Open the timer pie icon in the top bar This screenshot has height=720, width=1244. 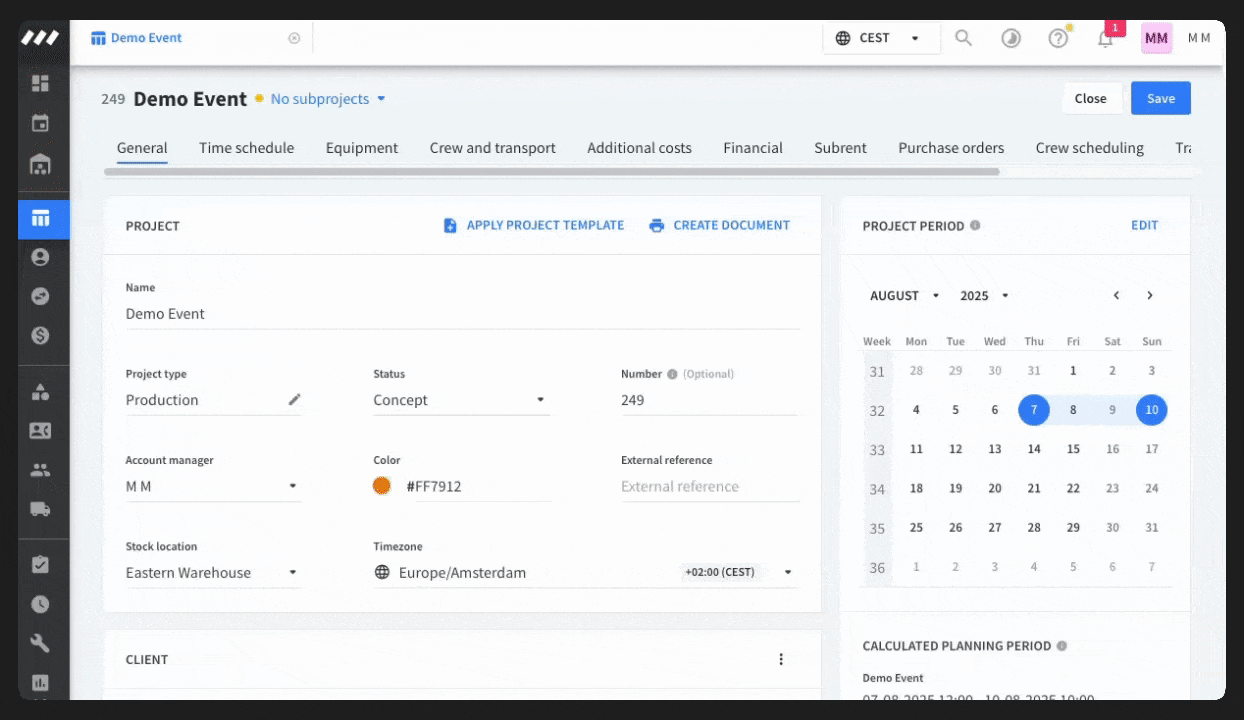point(1011,38)
